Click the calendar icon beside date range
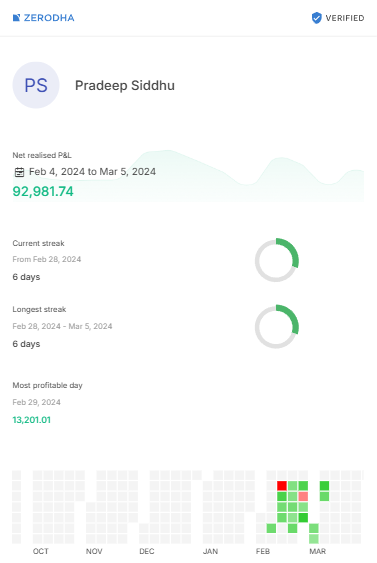This screenshot has height=563, width=377. click(19, 172)
